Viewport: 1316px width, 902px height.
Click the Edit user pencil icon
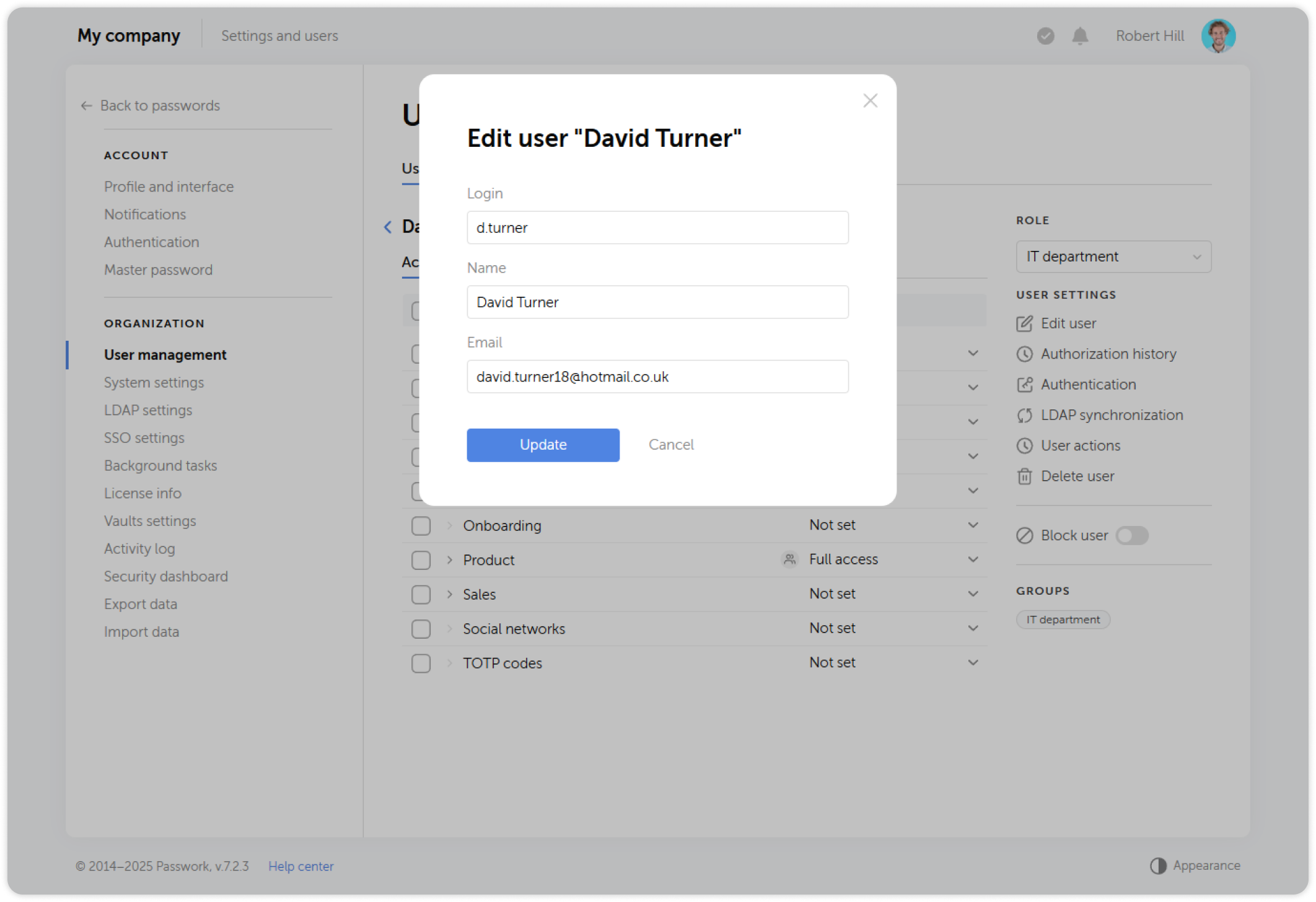coord(1024,323)
